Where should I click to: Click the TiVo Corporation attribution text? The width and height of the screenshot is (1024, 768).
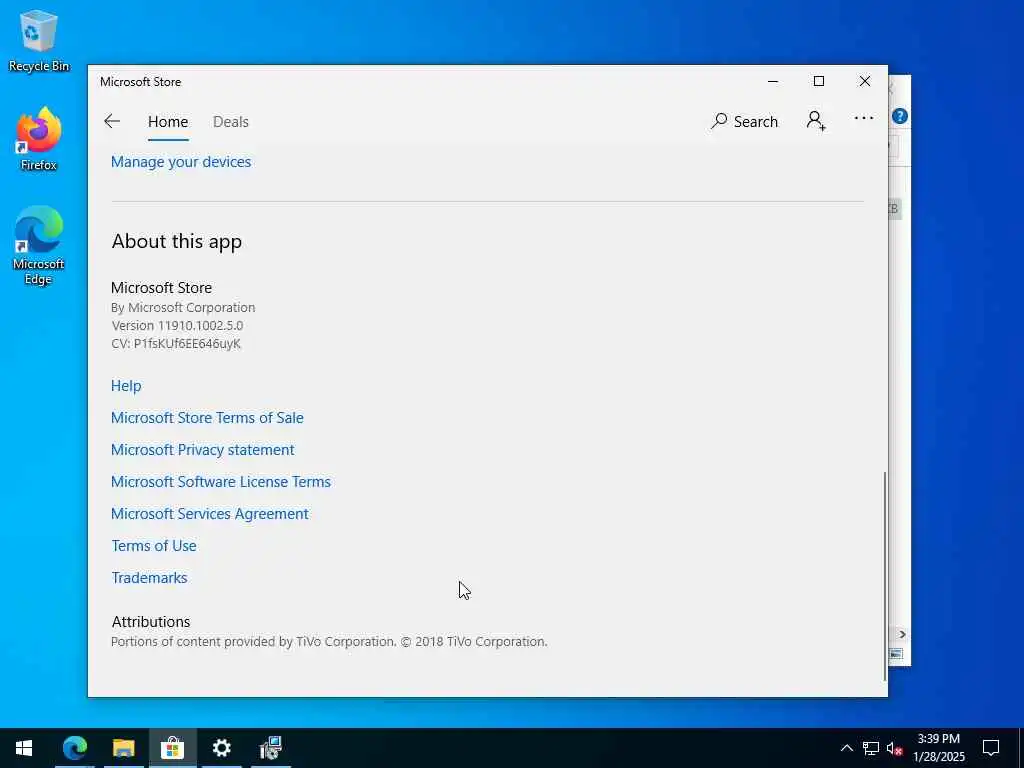(x=329, y=642)
